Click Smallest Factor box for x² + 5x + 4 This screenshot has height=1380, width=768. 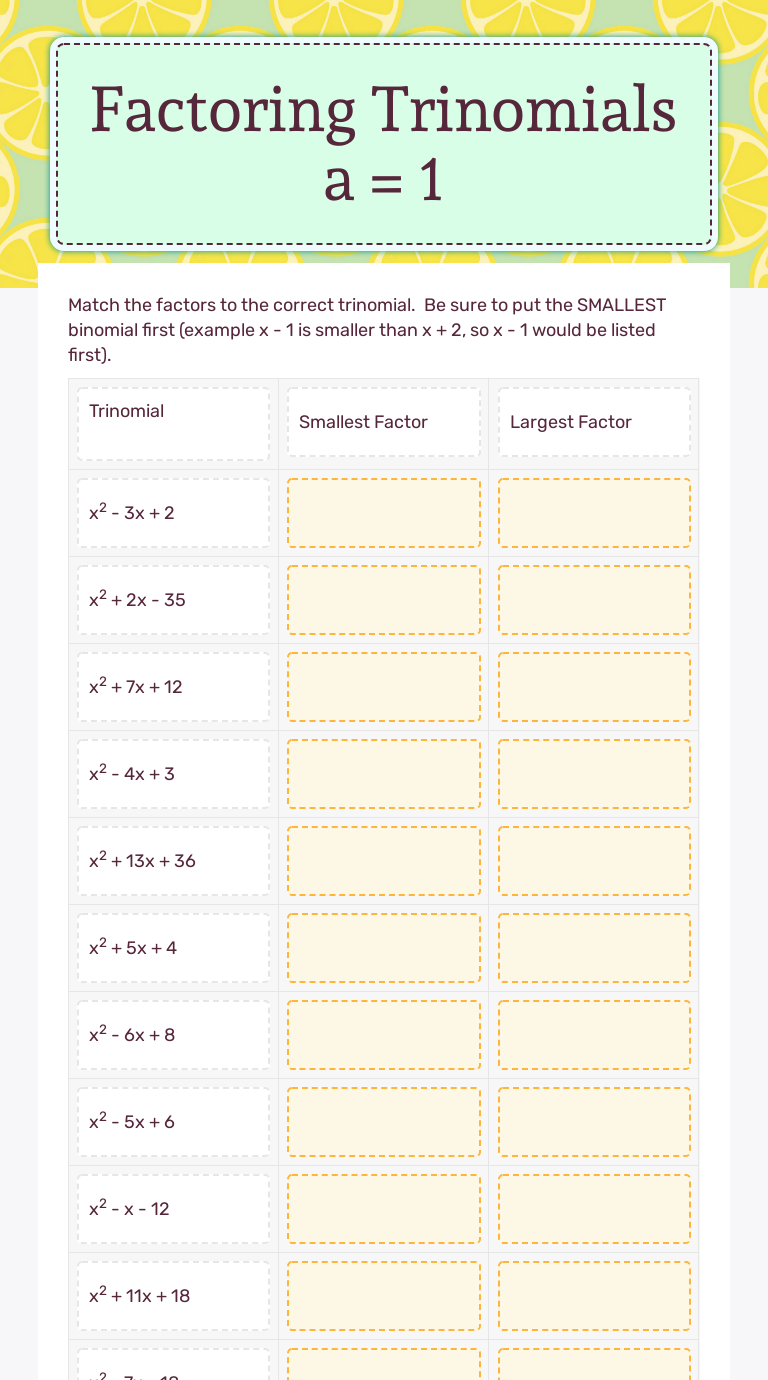(384, 948)
